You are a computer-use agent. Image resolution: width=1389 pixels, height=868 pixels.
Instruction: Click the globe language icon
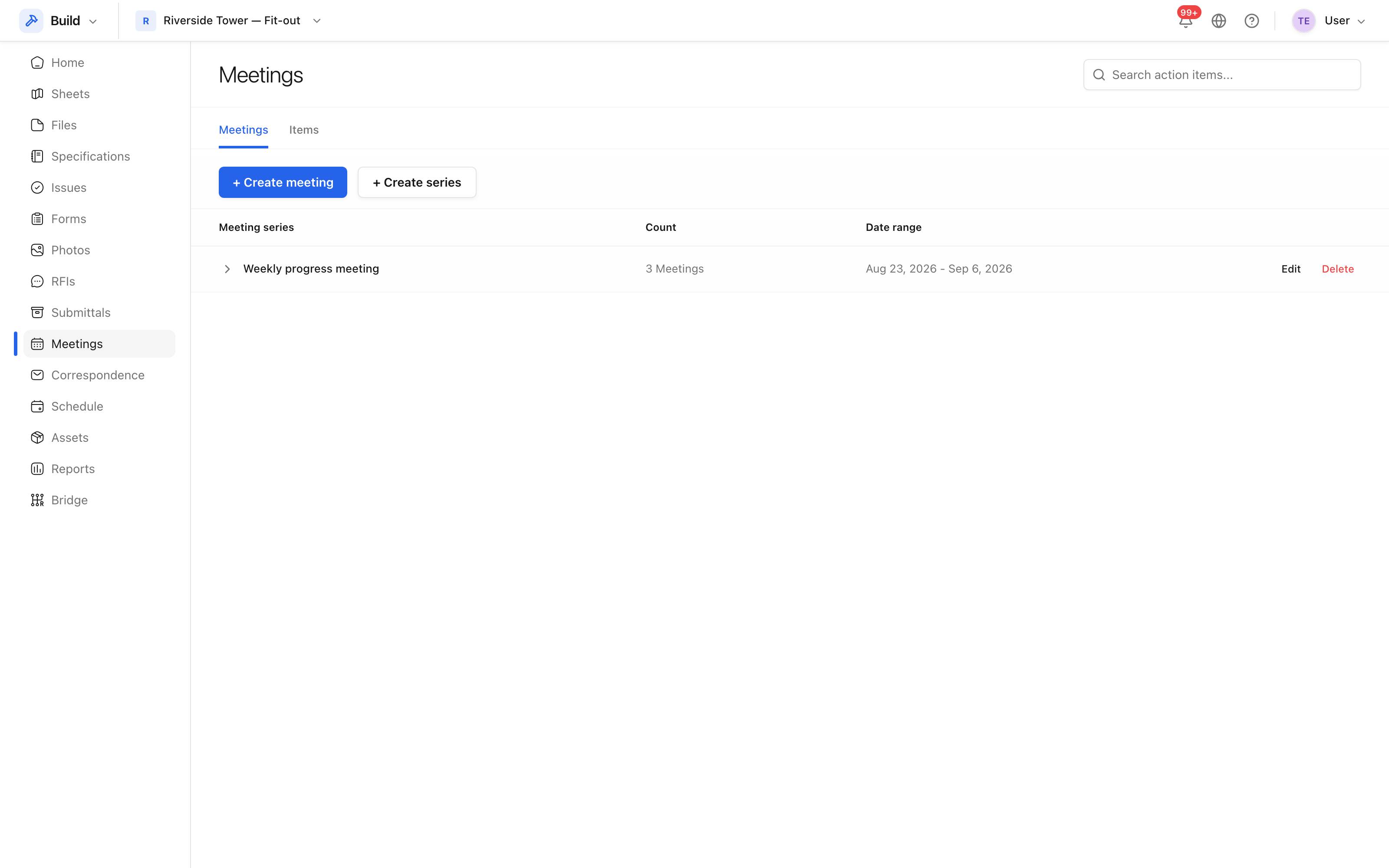1218,21
